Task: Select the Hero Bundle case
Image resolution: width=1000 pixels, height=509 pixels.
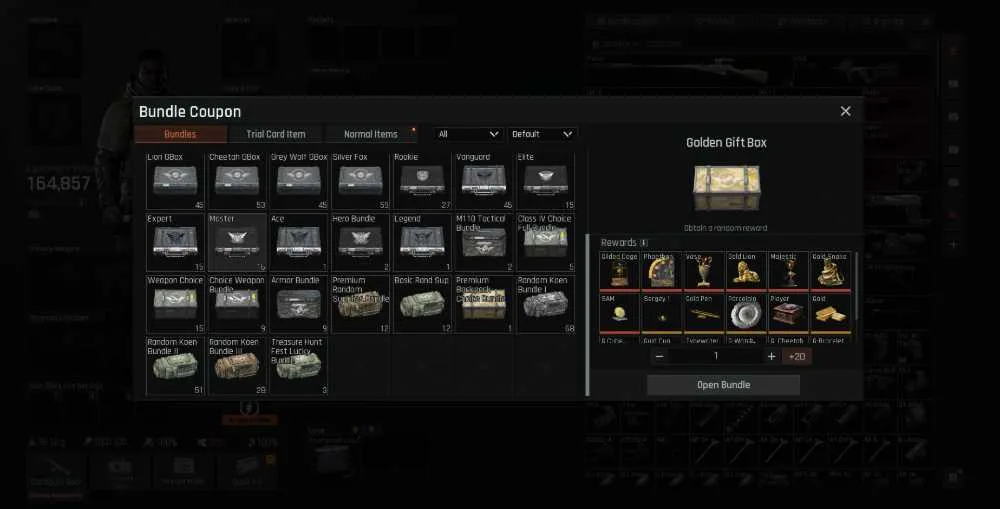Action: click(x=360, y=242)
